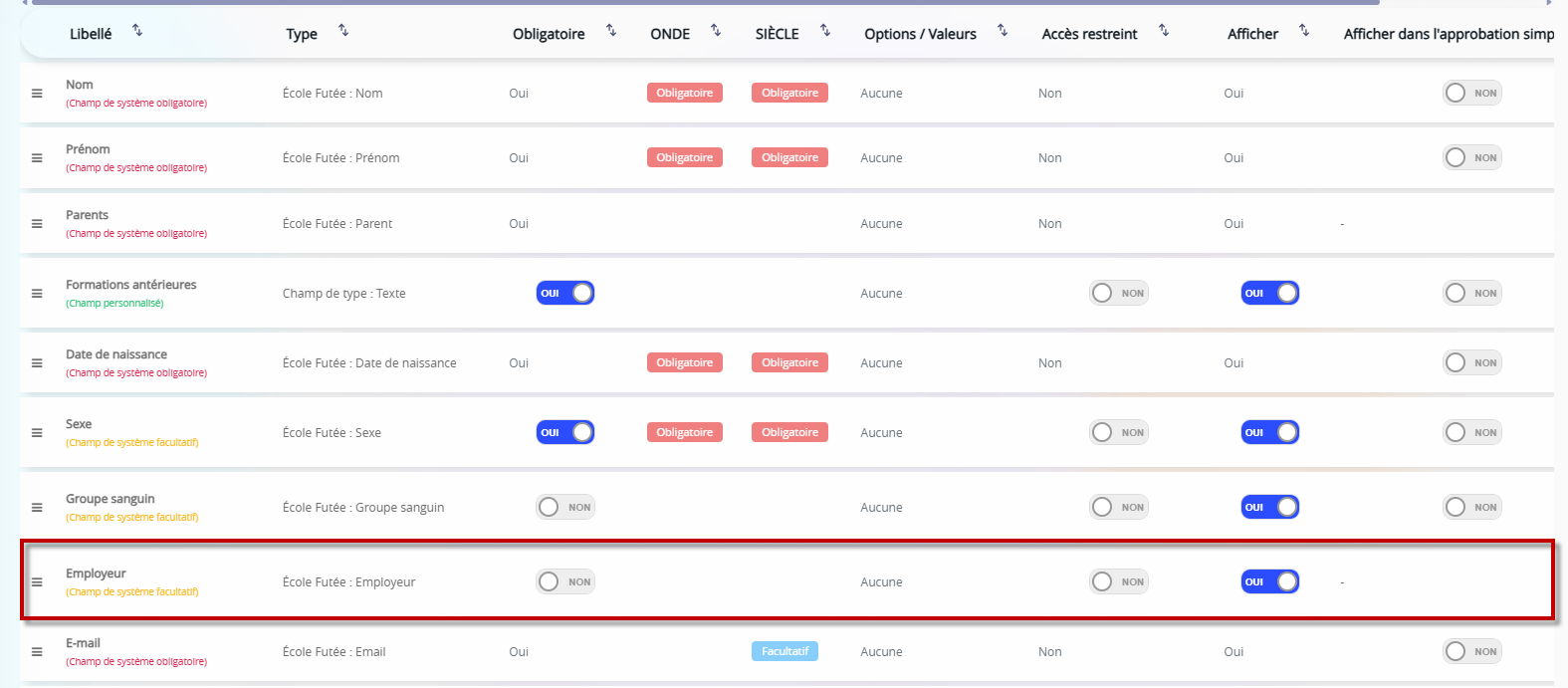Screen dimensions: 1568x688
Task: Click Aucune value in Employeur row
Action: [x=881, y=582]
